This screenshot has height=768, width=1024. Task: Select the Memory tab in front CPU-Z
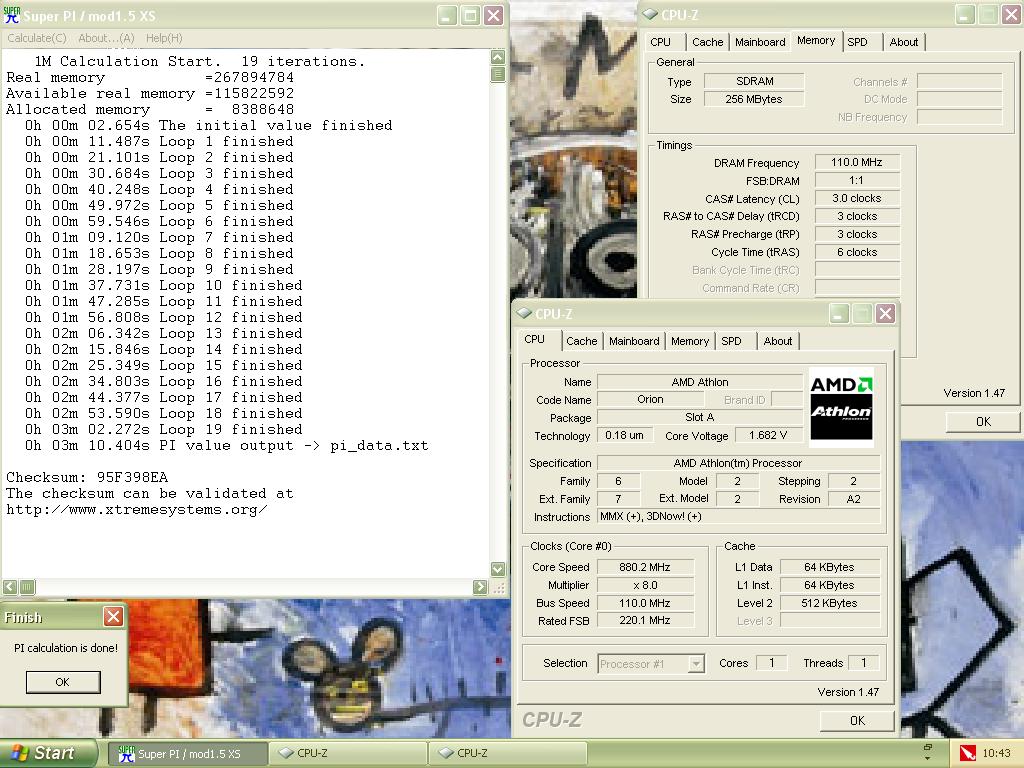(689, 341)
